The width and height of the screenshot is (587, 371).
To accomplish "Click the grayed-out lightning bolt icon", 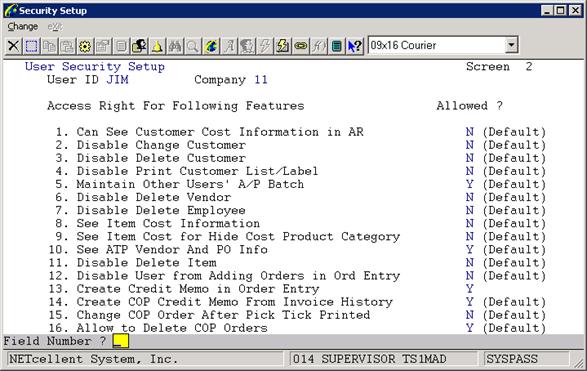I will (x=265, y=46).
